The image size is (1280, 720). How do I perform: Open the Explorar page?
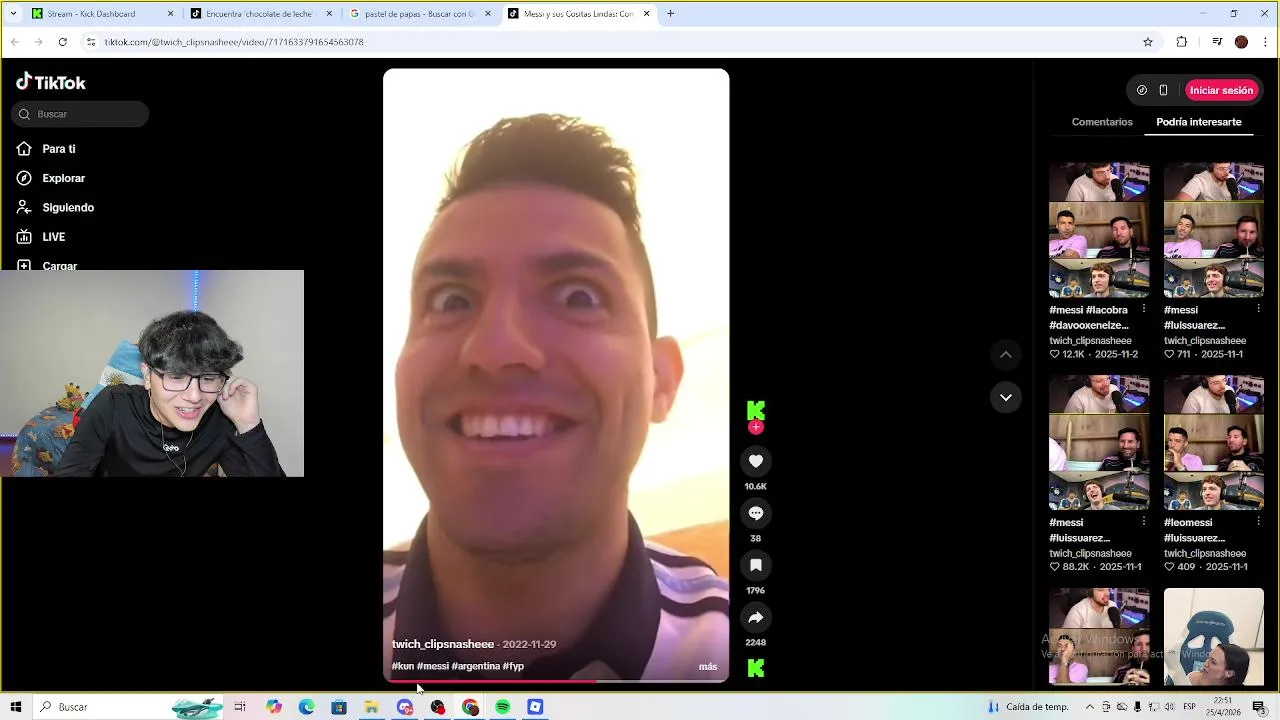click(x=64, y=178)
